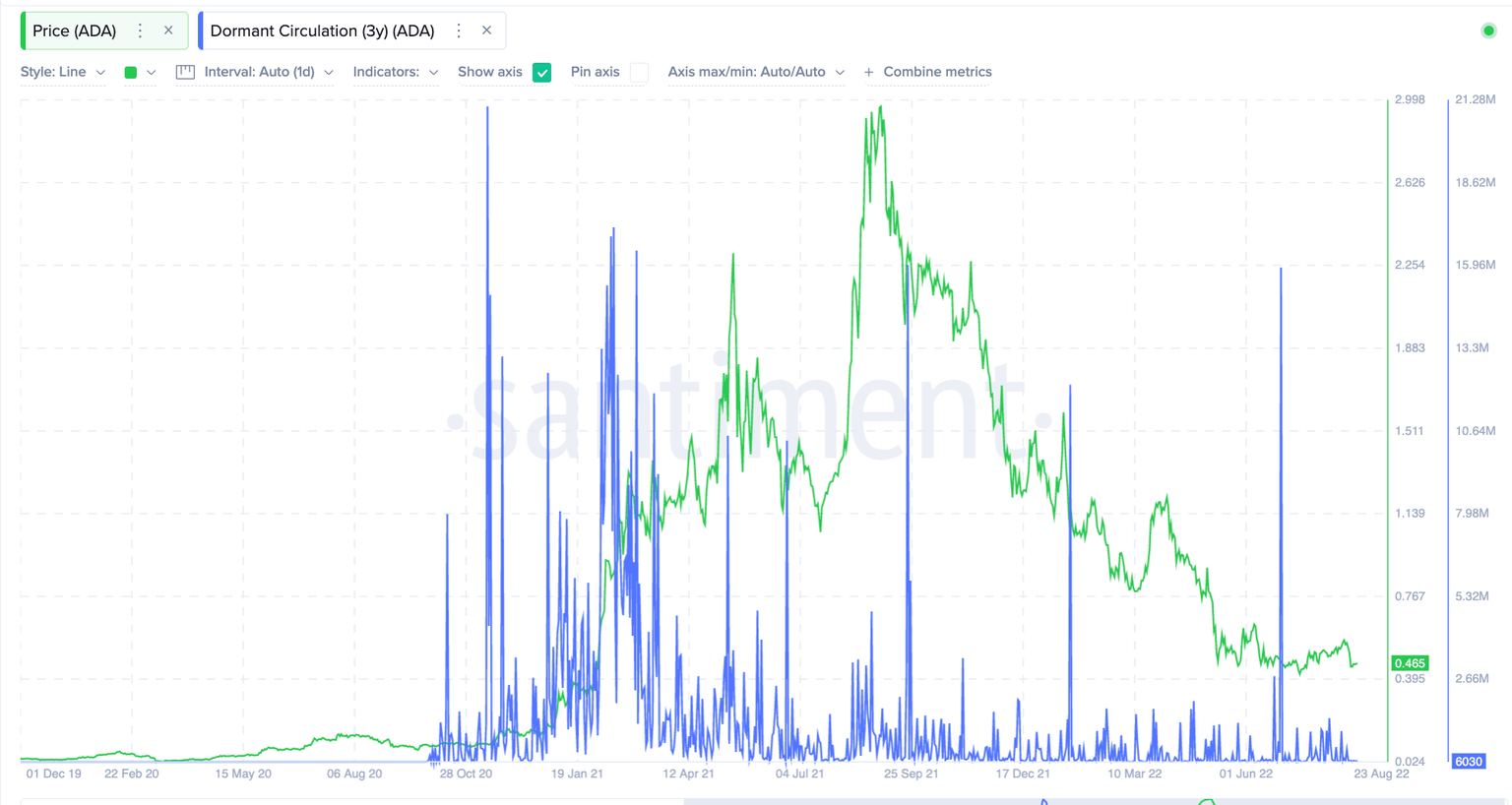Screen dimensions: 1512x805
Task: Click the 25 Sep 21 date label
Action: (x=911, y=774)
